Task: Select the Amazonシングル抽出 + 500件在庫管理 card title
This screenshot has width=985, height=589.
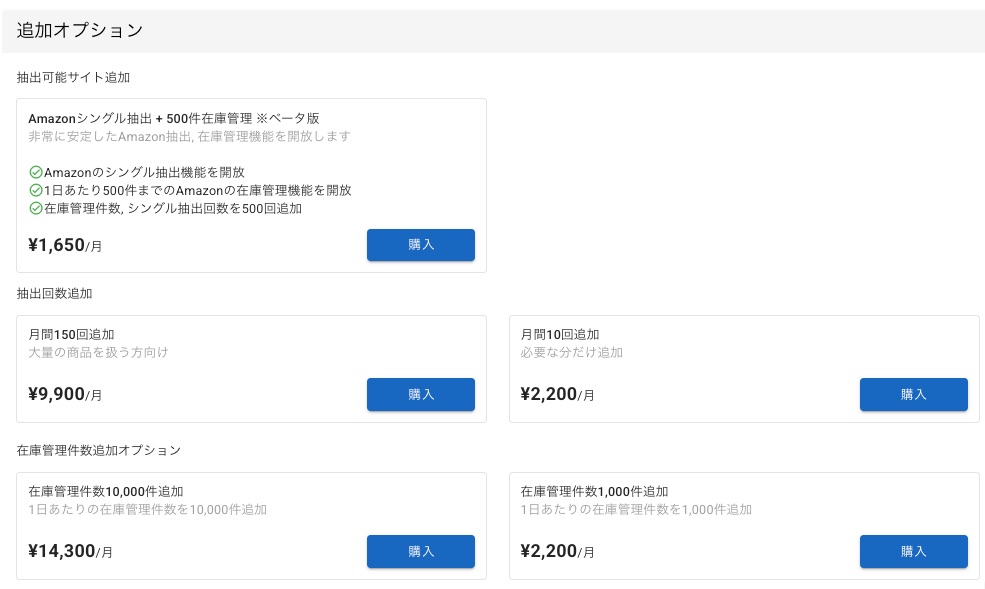Action: (x=173, y=118)
